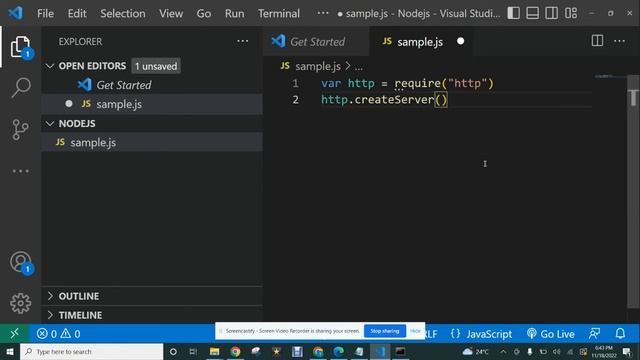The width and height of the screenshot is (640, 360).
Task: Click the Type here to search box
Action: coord(91,351)
